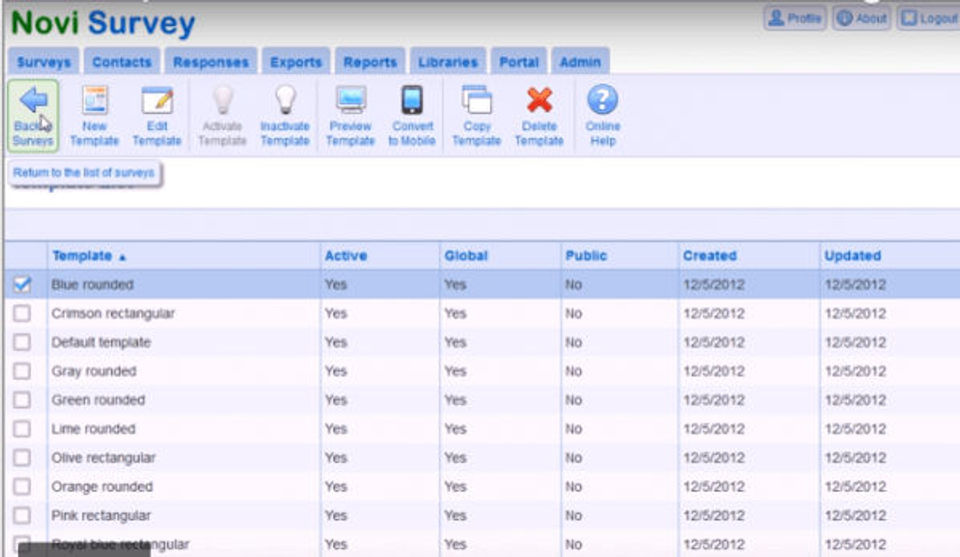Copy the selected template
960x557 pixels.
click(x=476, y=116)
